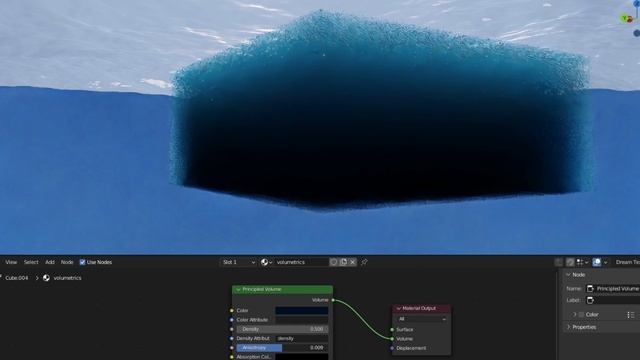Open the Add menu in node editor
Image resolution: width=640 pixels, height=360 pixels.
[x=50, y=262]
